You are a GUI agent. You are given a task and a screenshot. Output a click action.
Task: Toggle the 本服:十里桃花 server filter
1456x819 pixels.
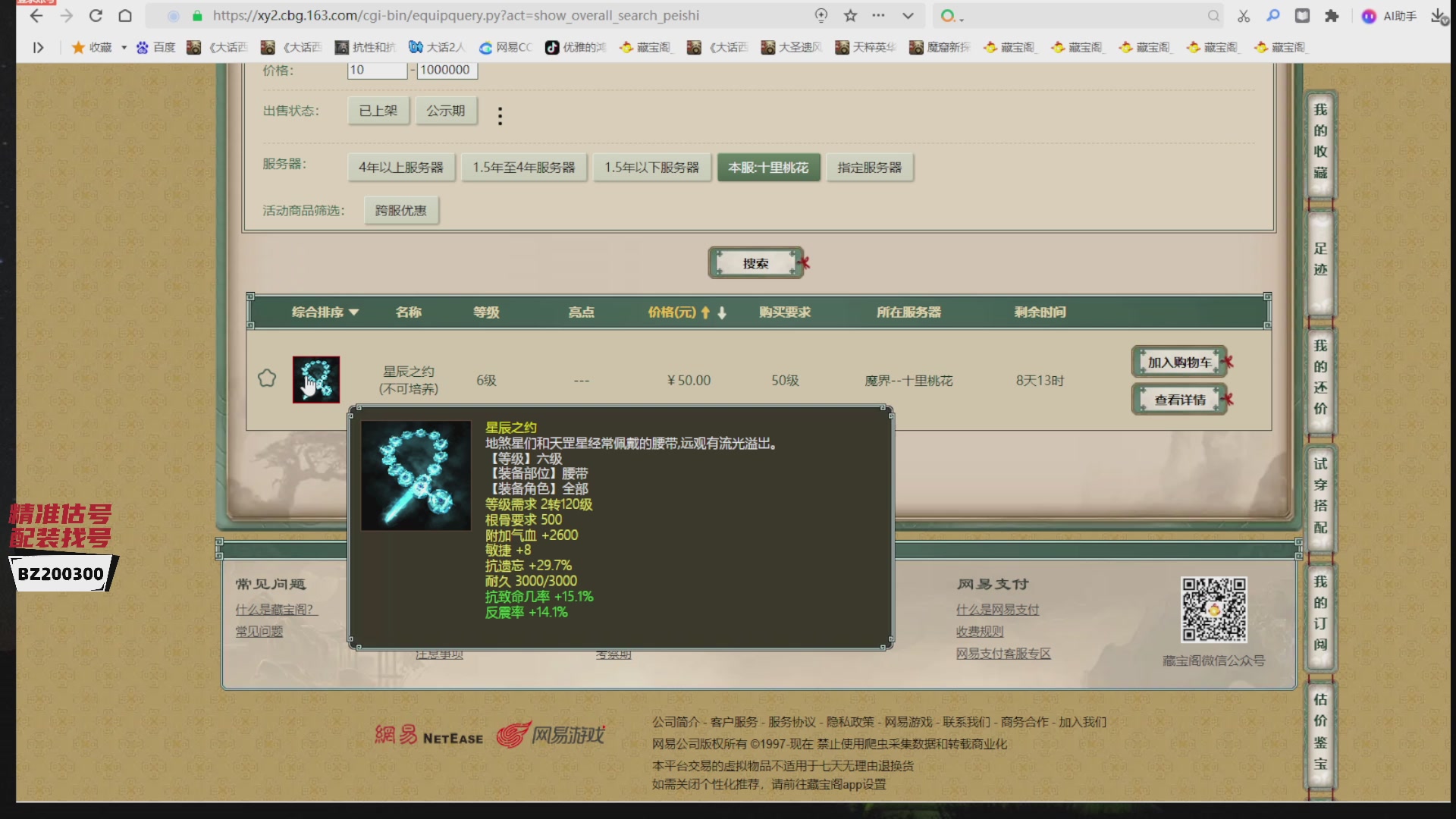point(768,167)
